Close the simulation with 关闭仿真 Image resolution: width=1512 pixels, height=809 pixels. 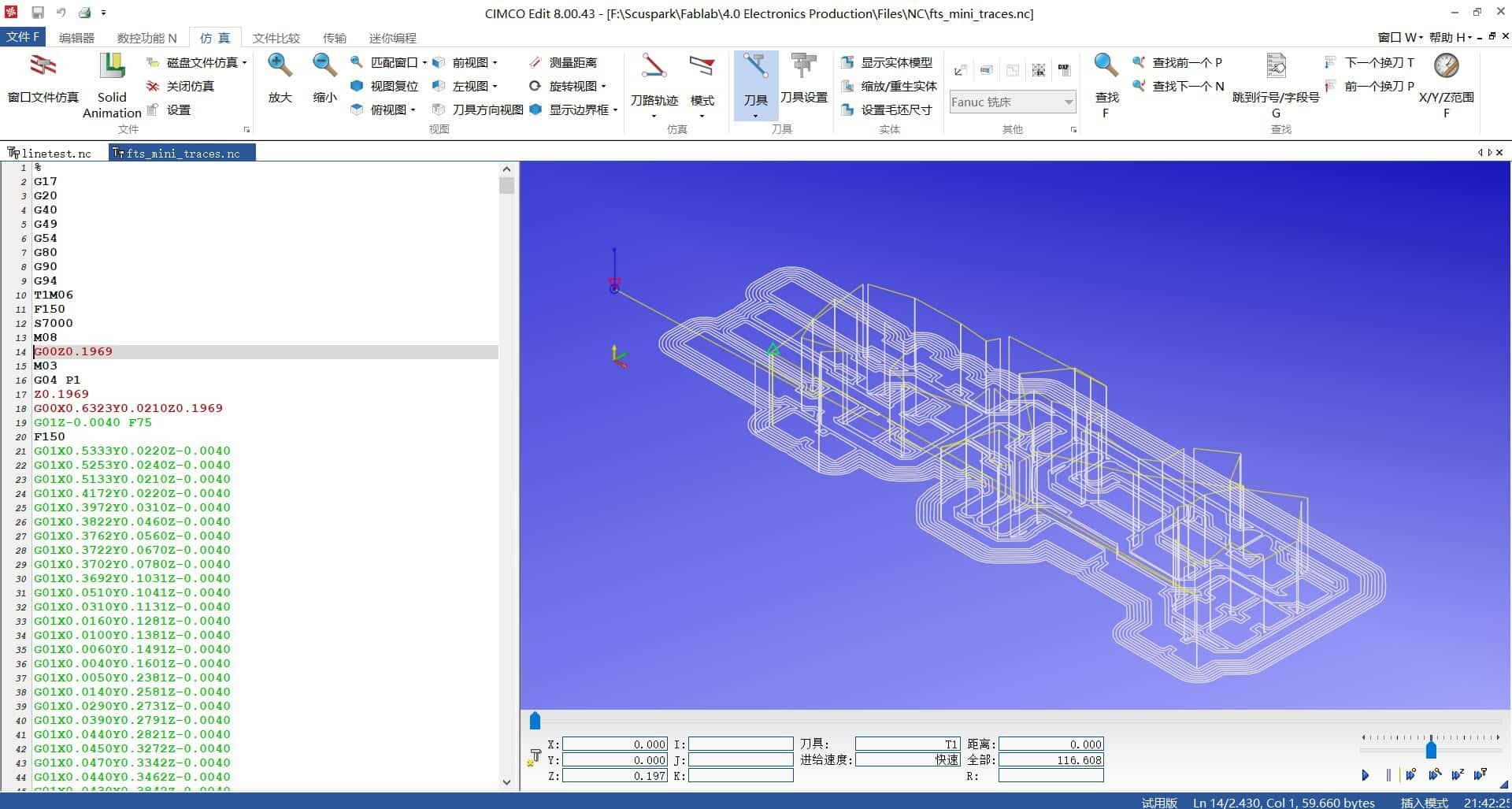[x=181, y=86]
